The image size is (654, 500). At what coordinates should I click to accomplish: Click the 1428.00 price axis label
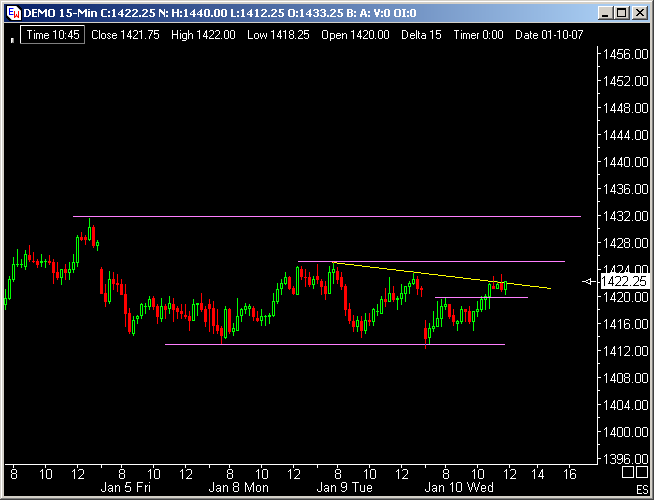point(626,243)
